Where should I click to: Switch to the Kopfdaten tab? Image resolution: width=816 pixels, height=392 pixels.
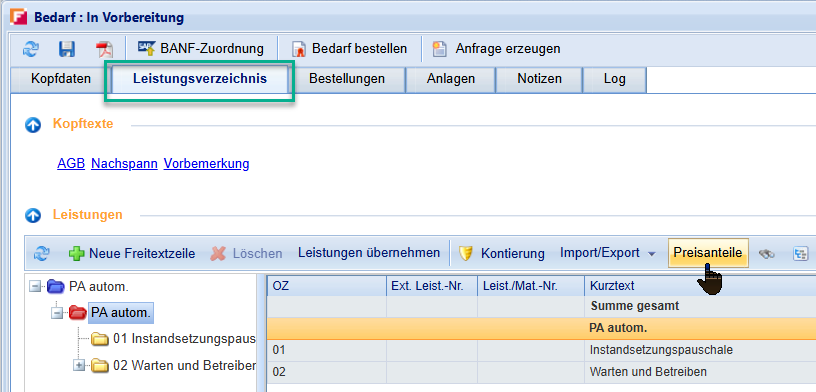click(61, 79)
